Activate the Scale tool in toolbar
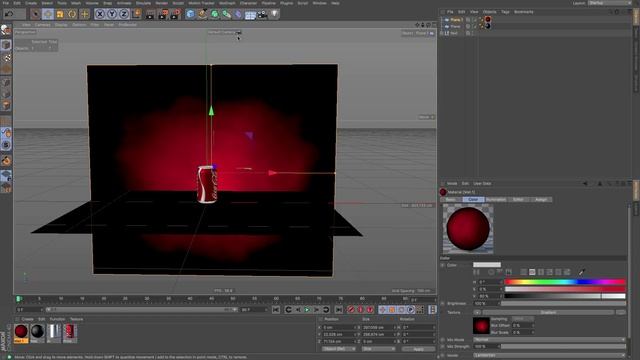Image resolution: width=640 pixels, height=360 pixels. 60,14
